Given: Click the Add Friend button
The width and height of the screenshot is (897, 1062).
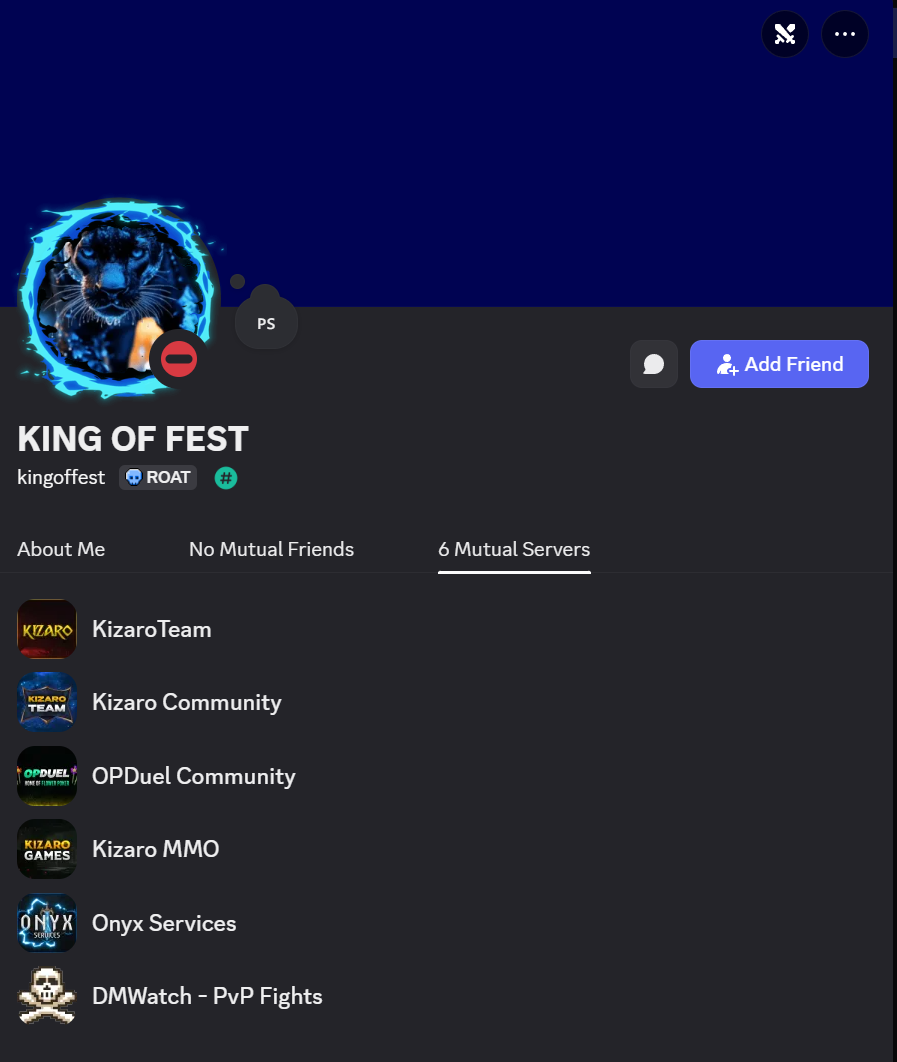Looking at the screenshot, I should tap(779, 364).
